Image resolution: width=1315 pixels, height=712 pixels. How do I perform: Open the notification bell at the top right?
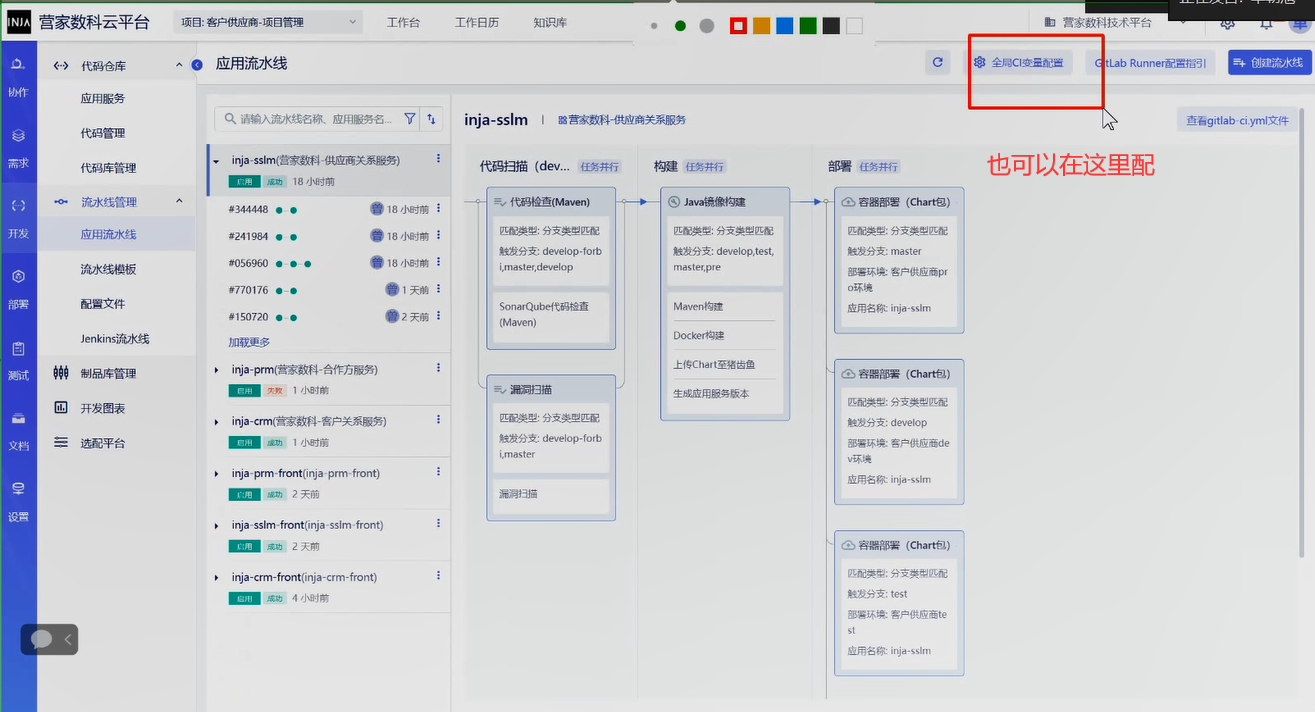click(x=1266, y=23)
